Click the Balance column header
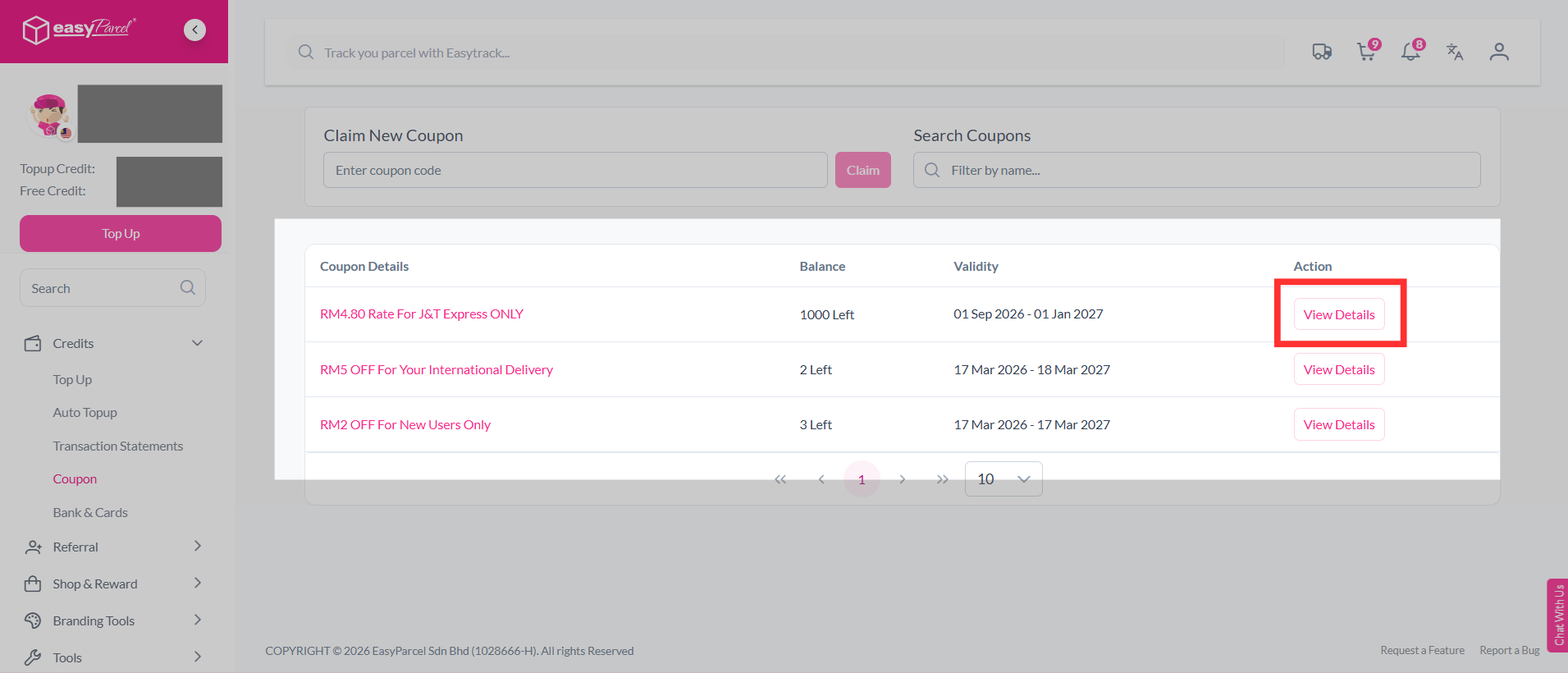This screenshot has height=673, width=1568. pyautogui.click(x=822, y=266)
